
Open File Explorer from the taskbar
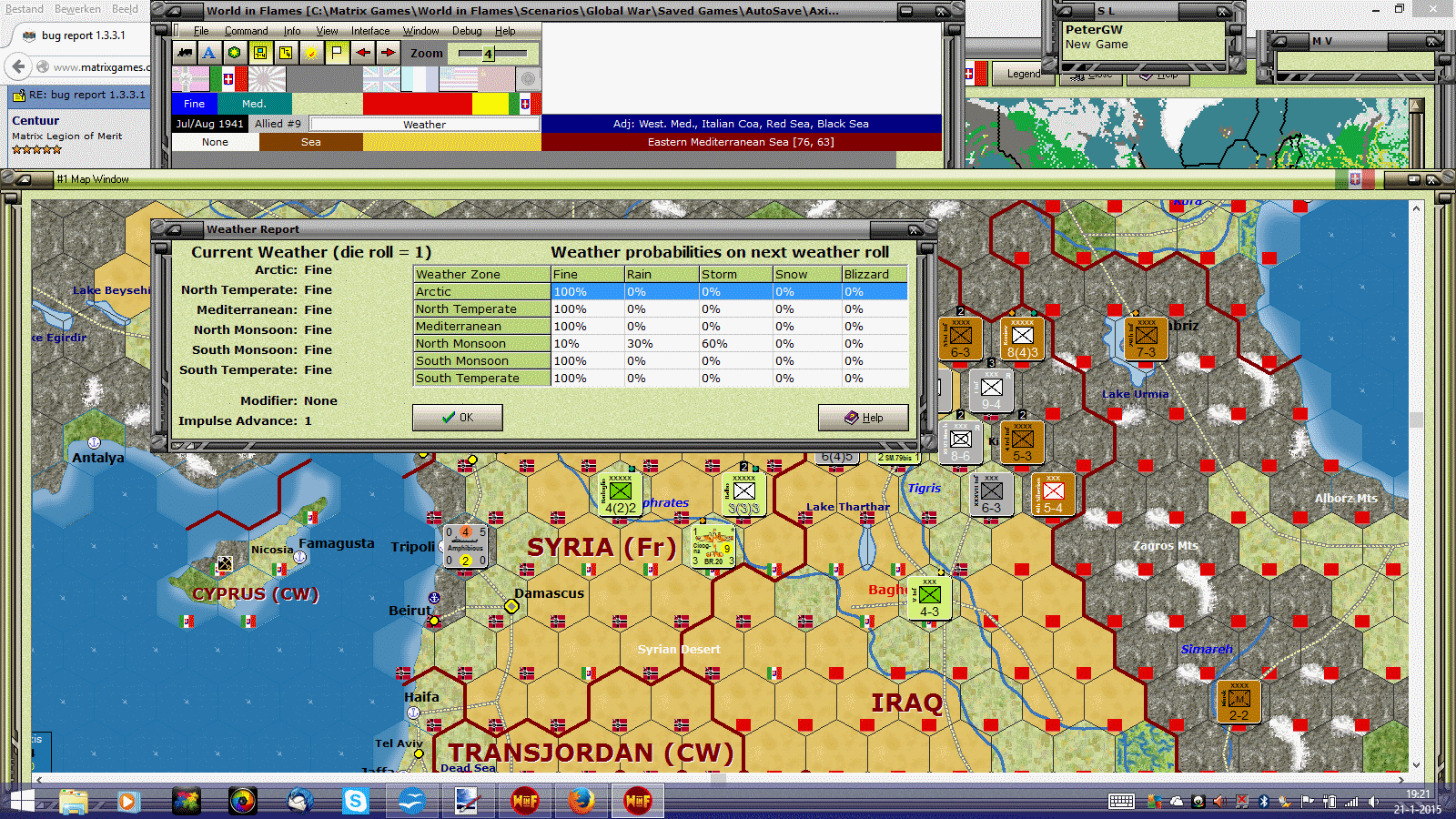pyautogui.click(x=74, y=802)
